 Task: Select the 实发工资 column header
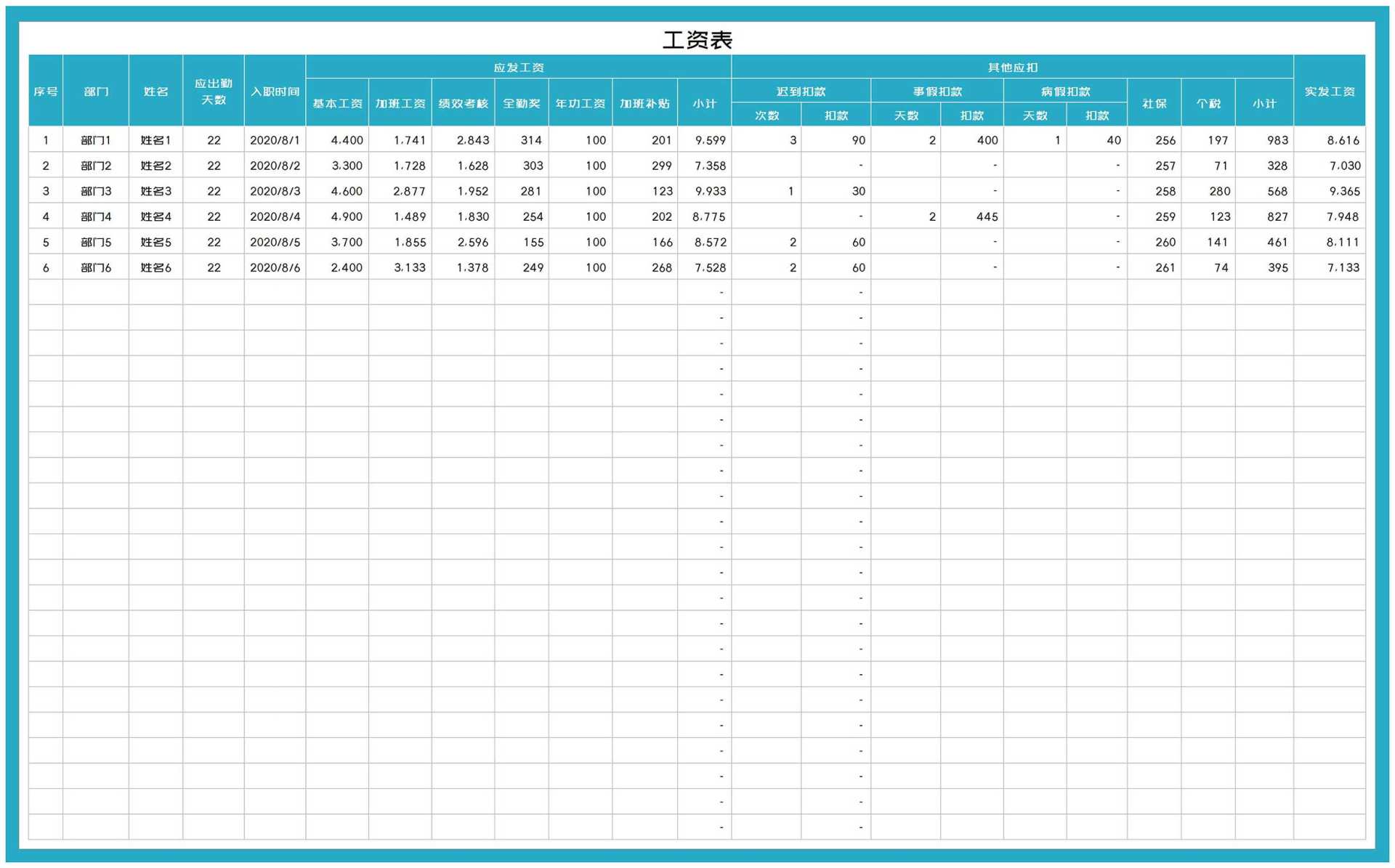[1330, 91]
